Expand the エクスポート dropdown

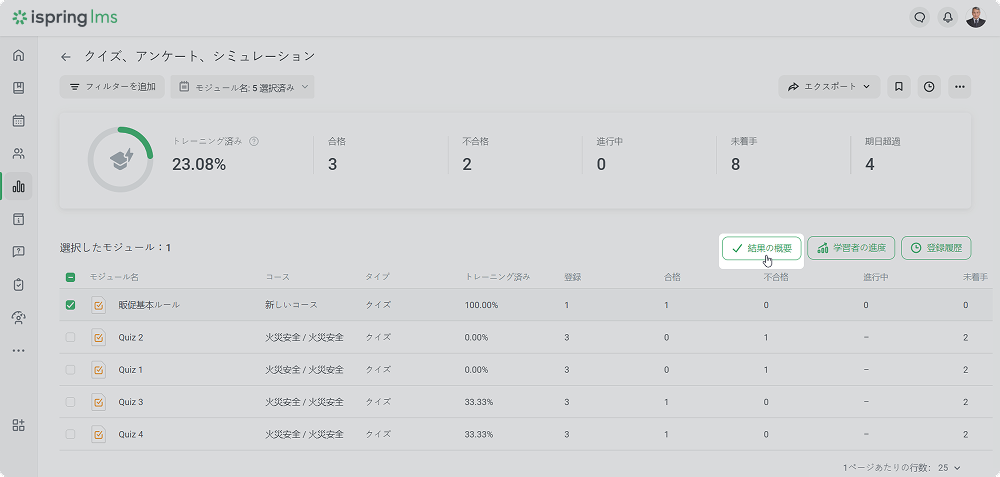point(829,87)
